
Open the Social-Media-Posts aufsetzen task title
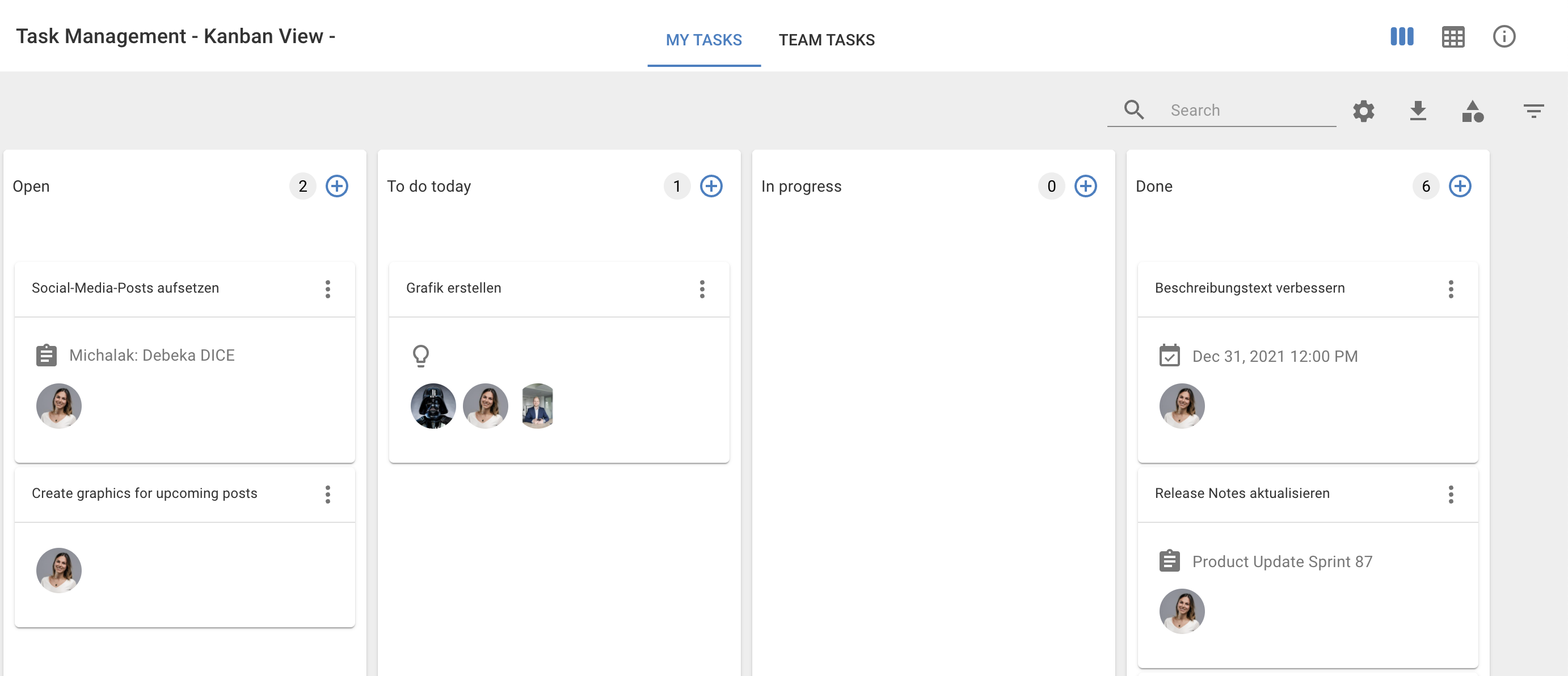pyautogui.click(x=125, y=288)
